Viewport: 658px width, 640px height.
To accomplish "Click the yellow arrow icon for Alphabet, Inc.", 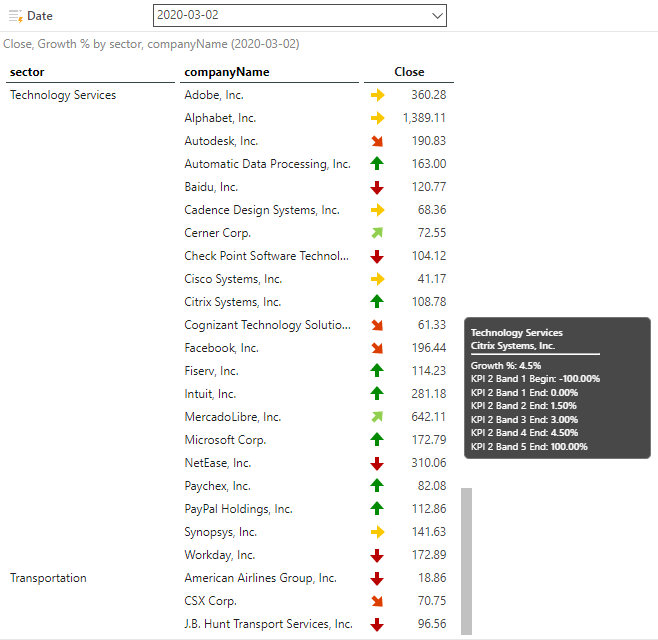I will click(x=377, y=118).
